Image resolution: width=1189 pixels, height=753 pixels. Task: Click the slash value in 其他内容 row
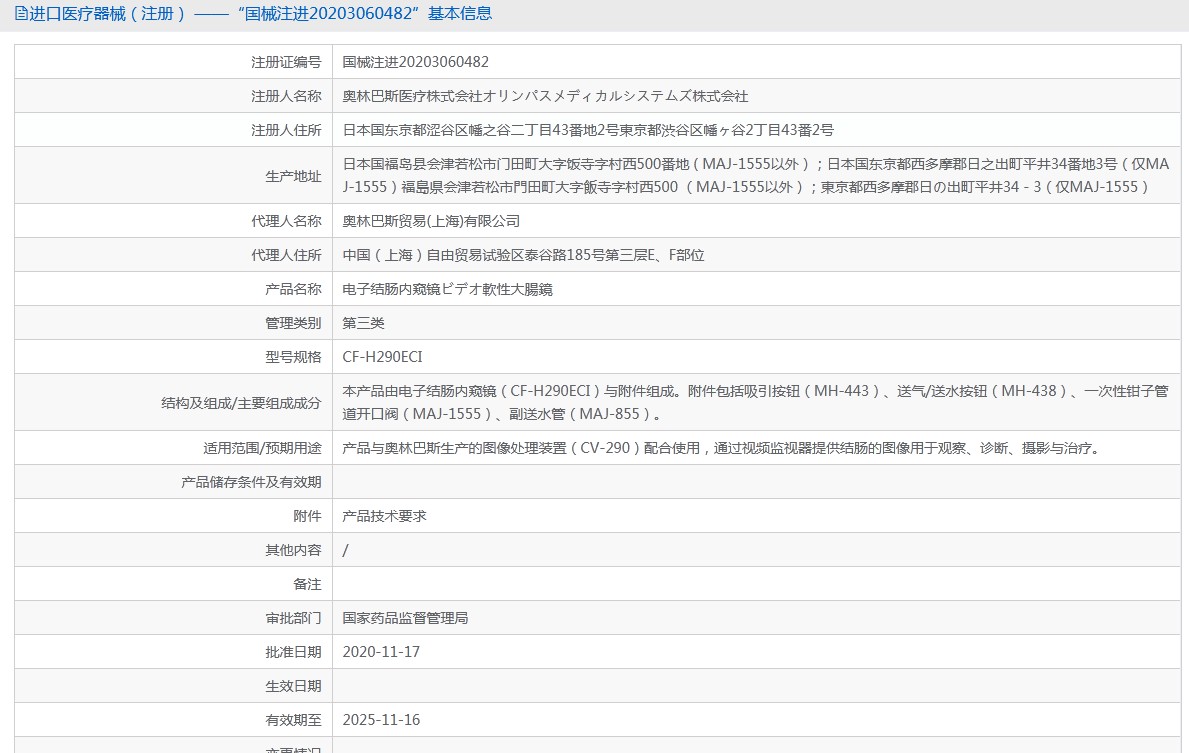click(346, 551)
